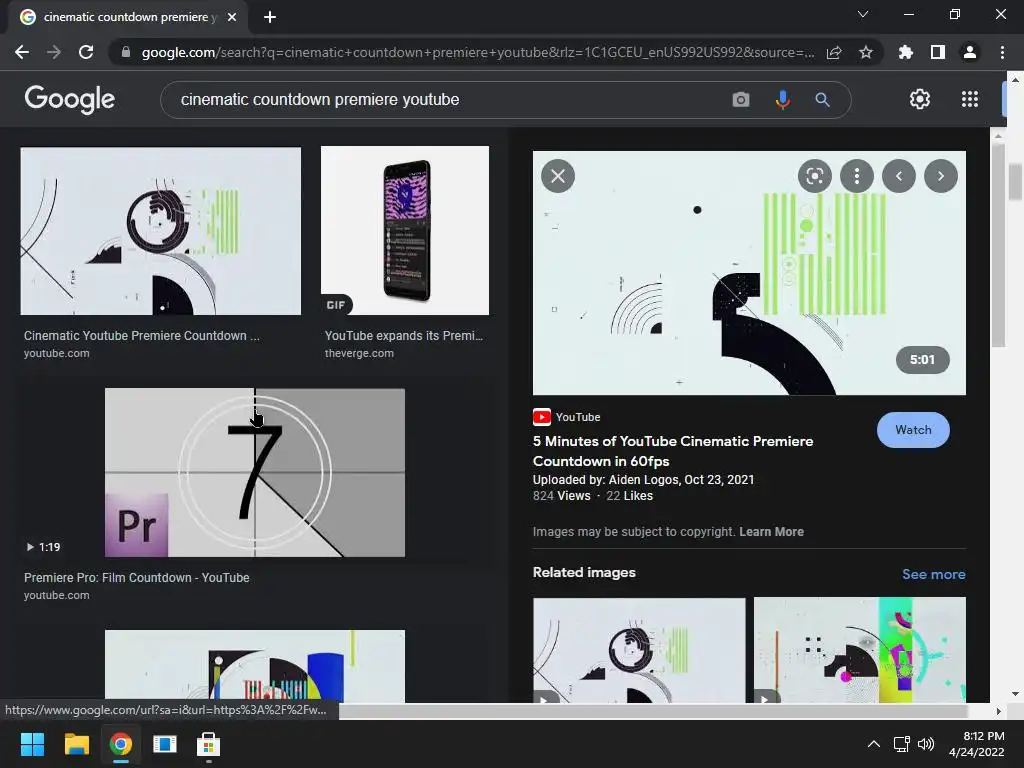Viewport: 1024px width, 768px height.
Task: Open 5 Minutes of YouTube Cinematic Premiere title
Action: coord(673,451)
